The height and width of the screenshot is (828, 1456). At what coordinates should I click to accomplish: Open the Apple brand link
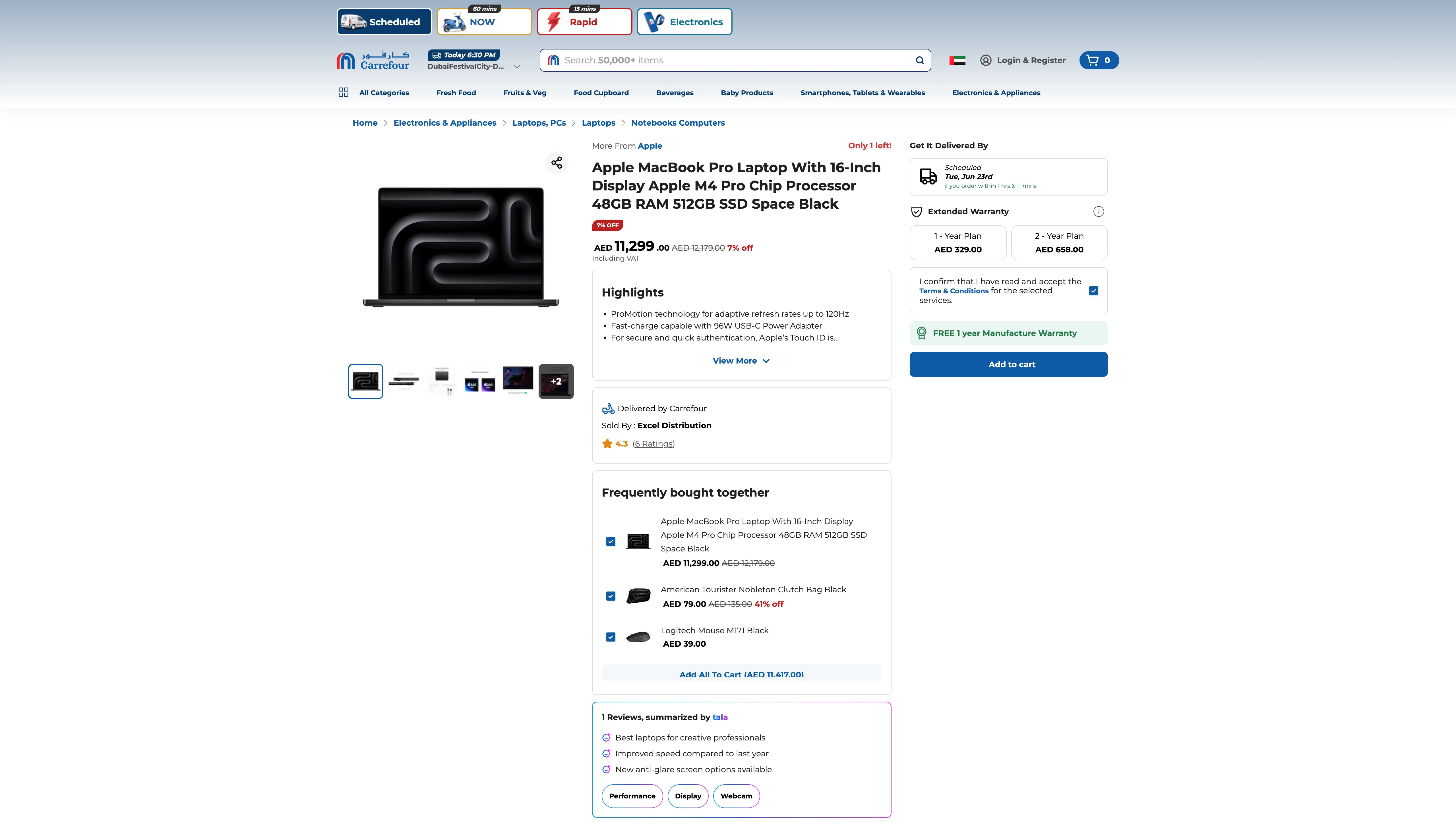[x=650, y=146]
